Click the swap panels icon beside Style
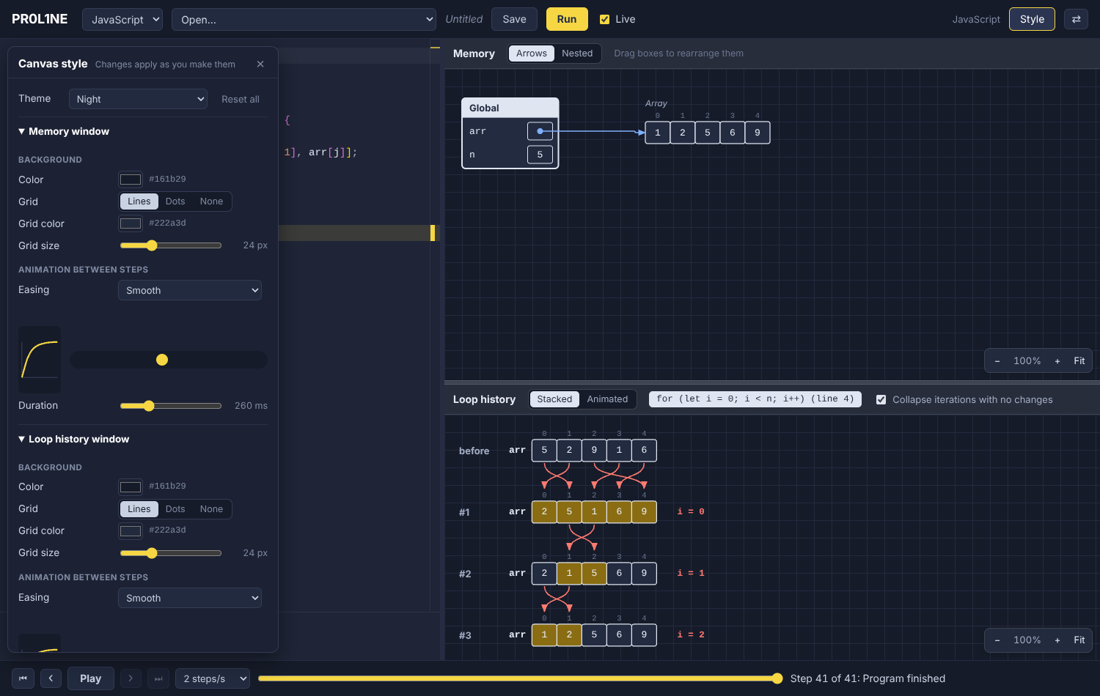The image size is (1100, 696). 1075,19
